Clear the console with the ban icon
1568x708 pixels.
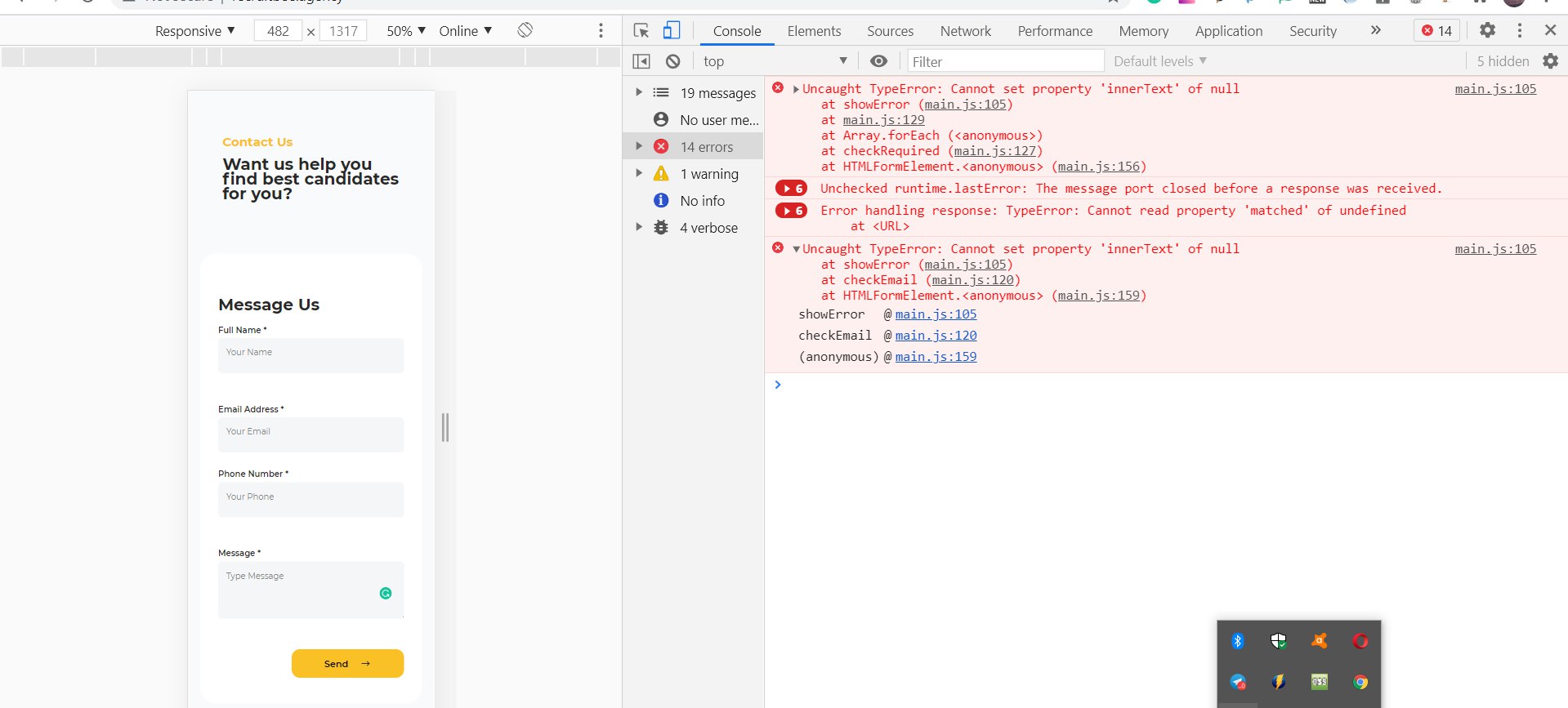pos(672,61)
